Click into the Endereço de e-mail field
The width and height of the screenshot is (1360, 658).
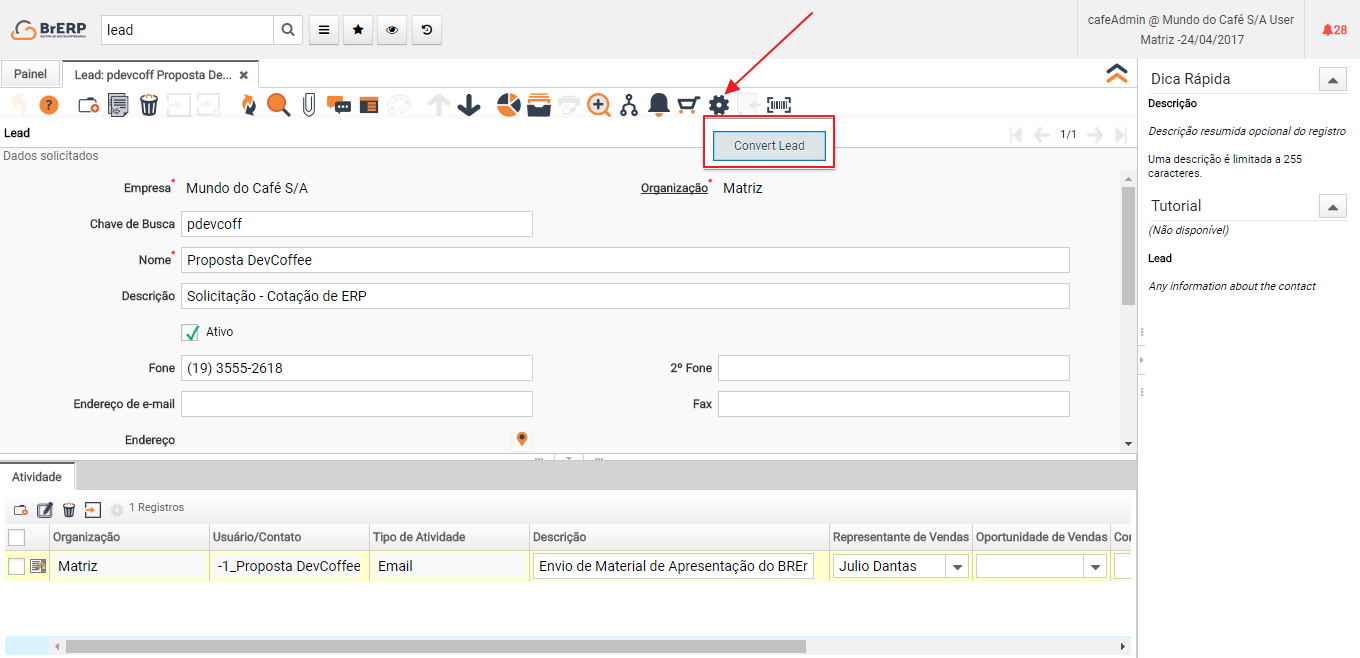(357, 404)
